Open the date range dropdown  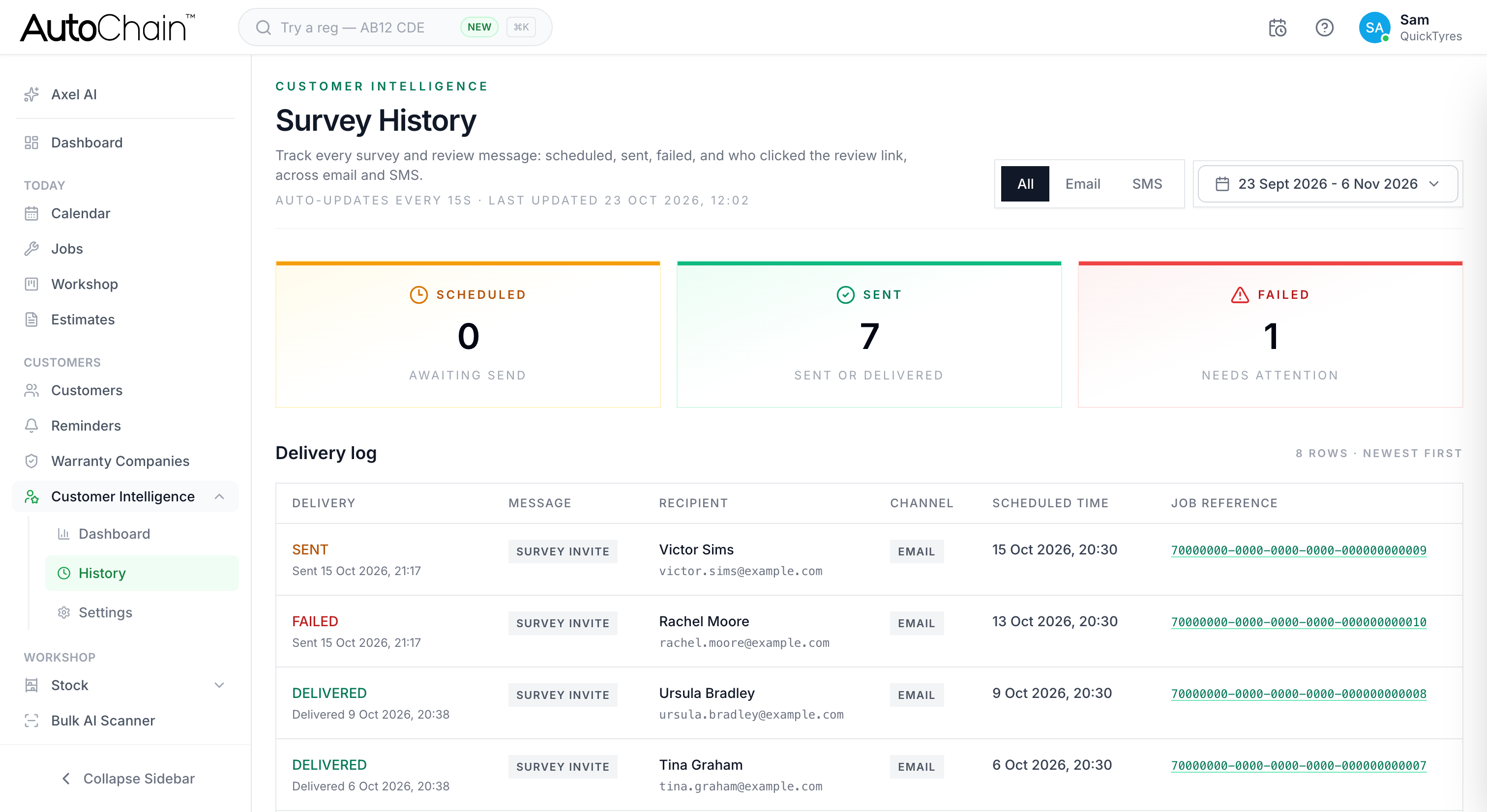coord(1327,183)
